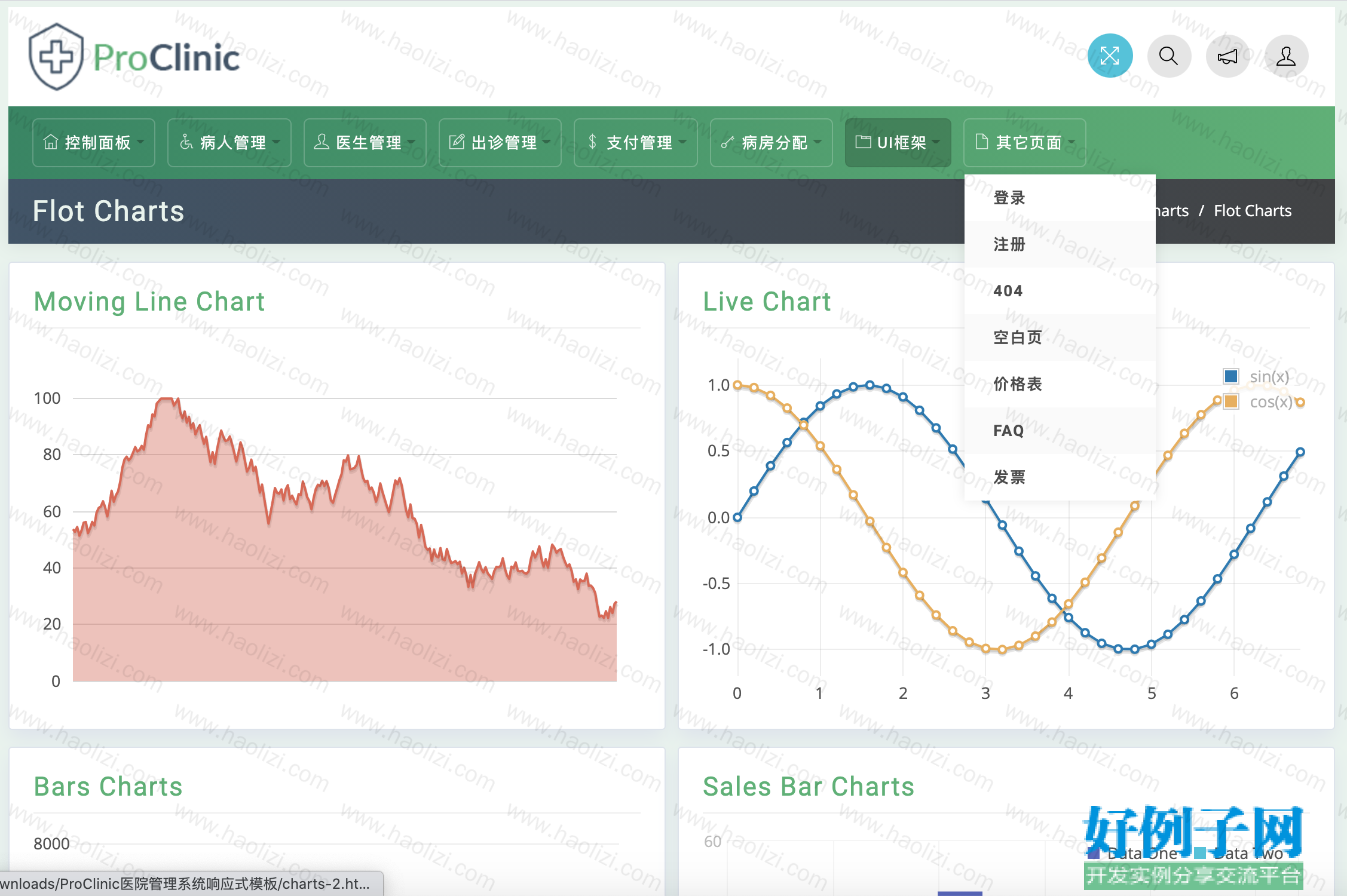Collapse the 其它页面 dropdown arrow
The height and width of the screenshot is (896, 1347).
[1072, 142]
